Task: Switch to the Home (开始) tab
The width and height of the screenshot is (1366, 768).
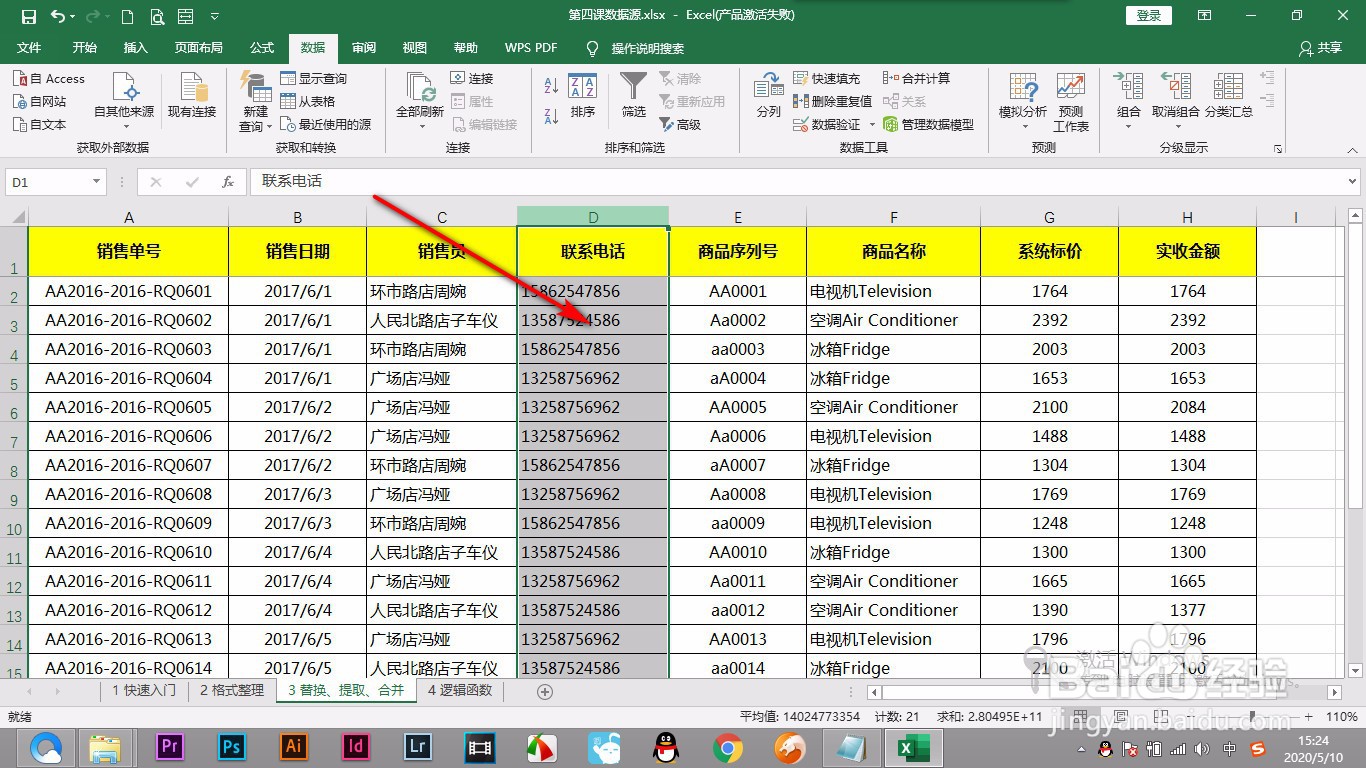Action: tap(85, 48)
